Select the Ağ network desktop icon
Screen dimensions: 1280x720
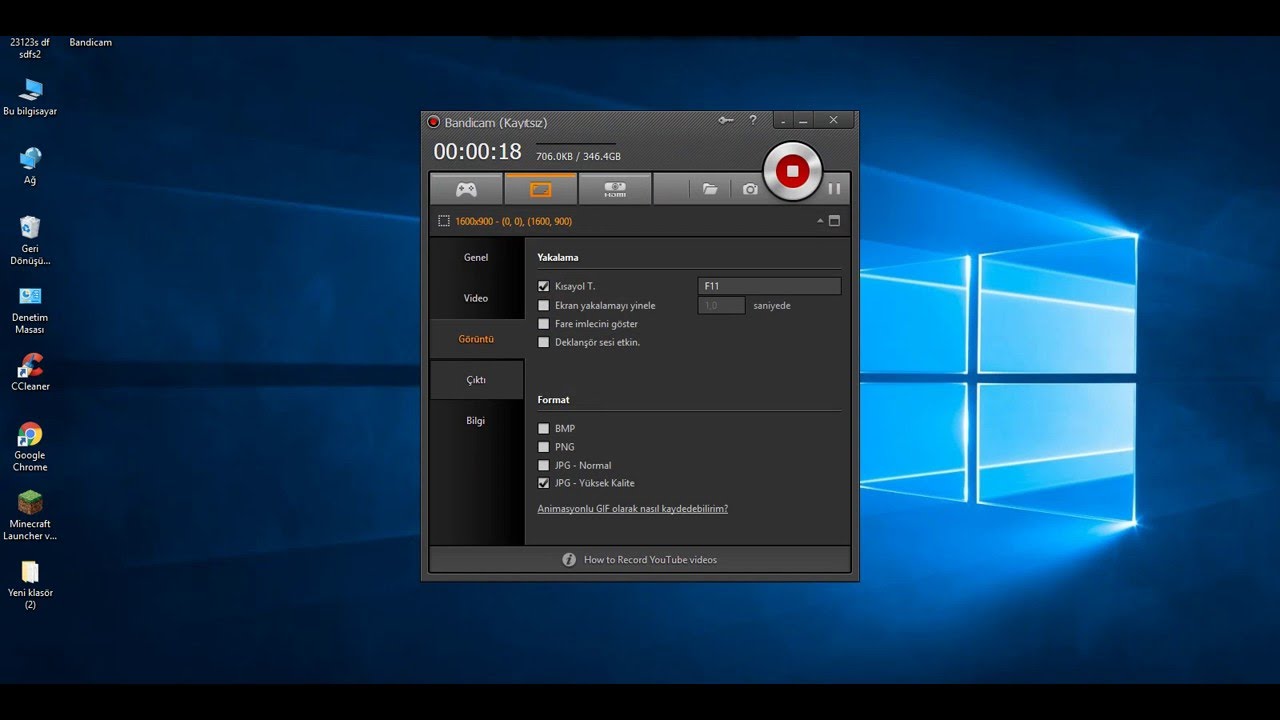30,166
